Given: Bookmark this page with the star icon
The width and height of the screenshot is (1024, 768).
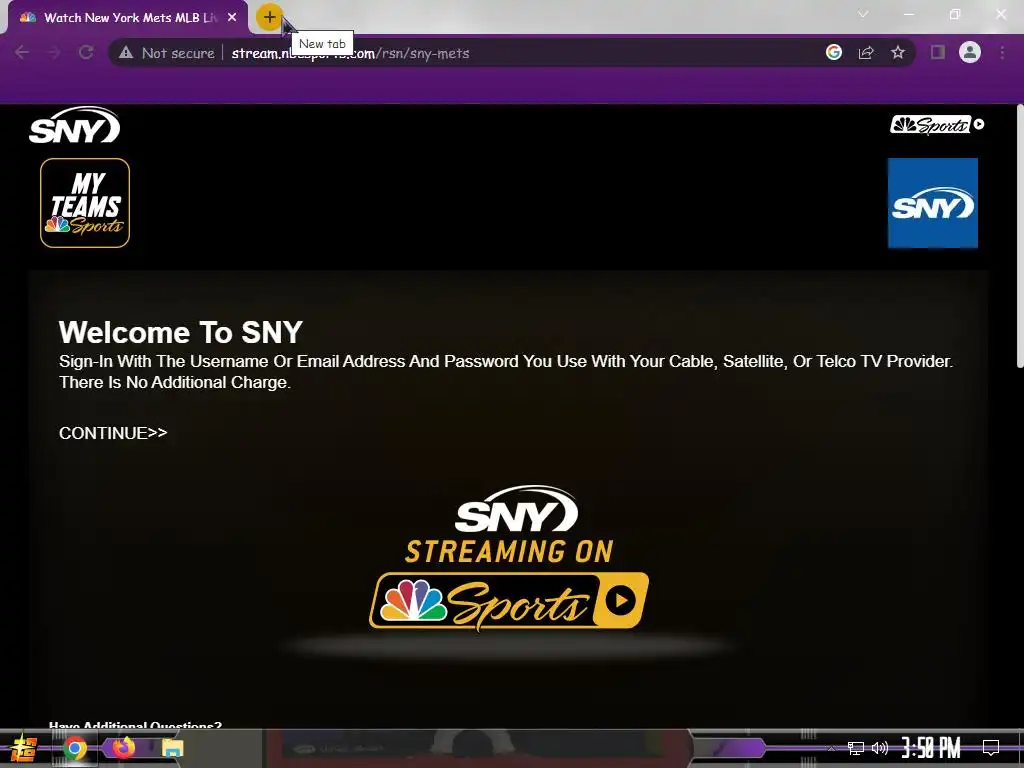Looking at the screenshot, I should [898, 53].
